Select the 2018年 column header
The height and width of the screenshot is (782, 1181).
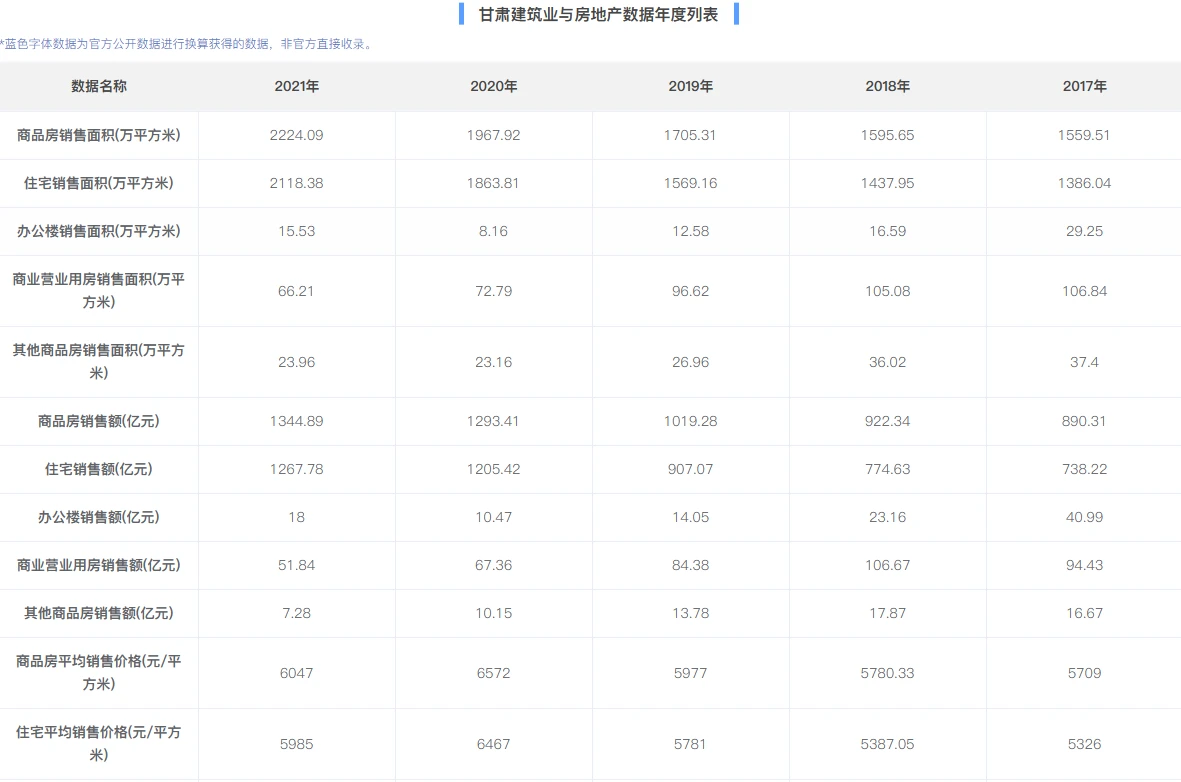click(x=887, y=87)
